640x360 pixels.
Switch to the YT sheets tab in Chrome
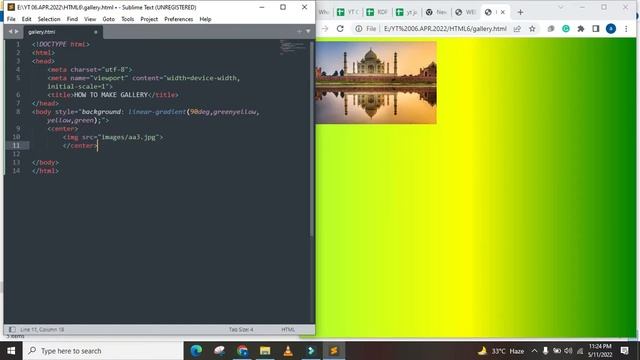click(347, 12)
